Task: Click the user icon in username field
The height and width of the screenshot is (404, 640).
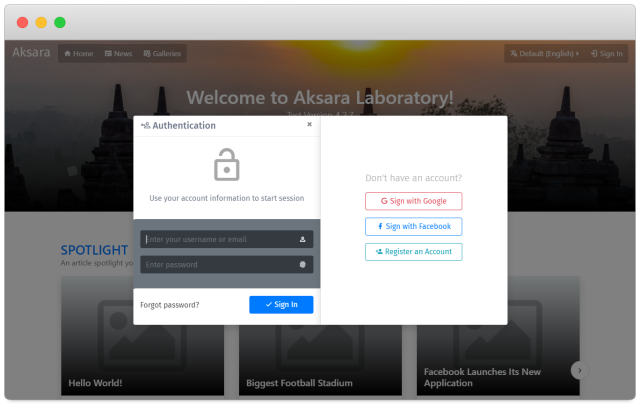Action: tap(302, 240)
